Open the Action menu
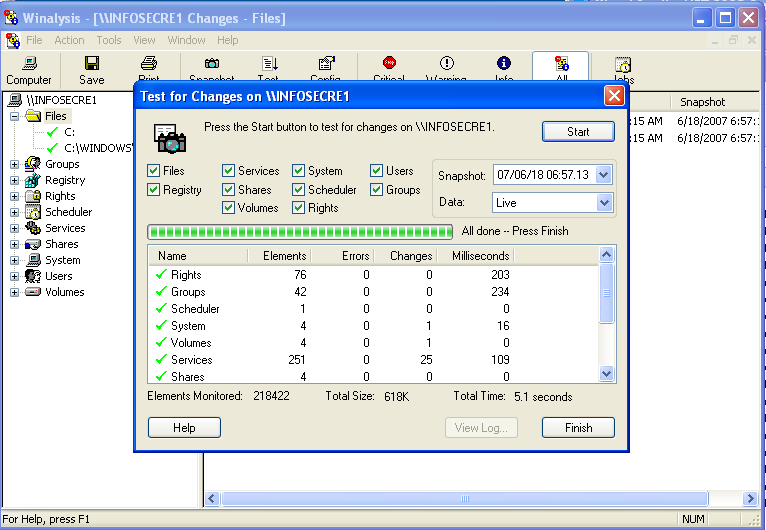The image size is (766, 530). (x=69, y=40)
